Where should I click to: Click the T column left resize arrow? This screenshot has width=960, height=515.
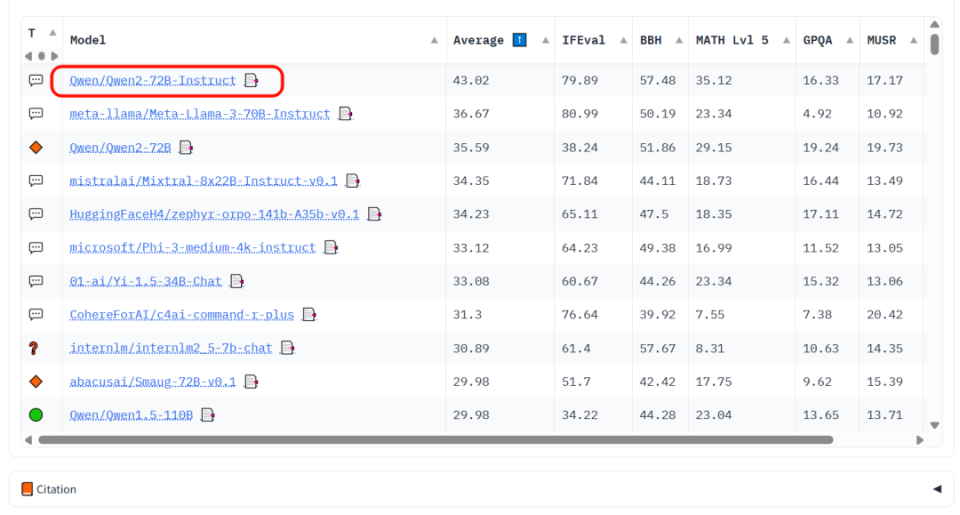pos(28,56)
